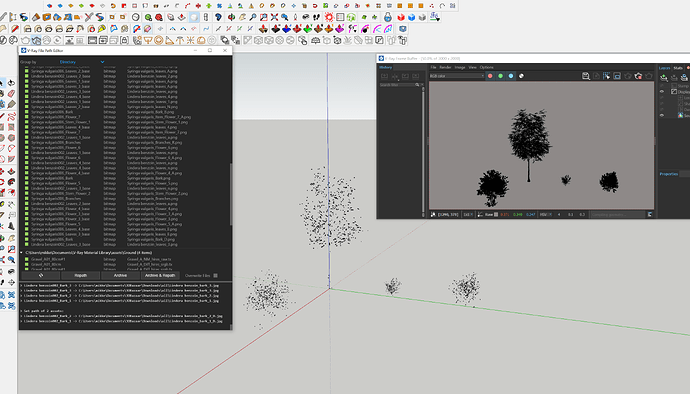The image size is (690, 394).
Task: Open the HSV color mode dropdown
Action: [545, 214]
